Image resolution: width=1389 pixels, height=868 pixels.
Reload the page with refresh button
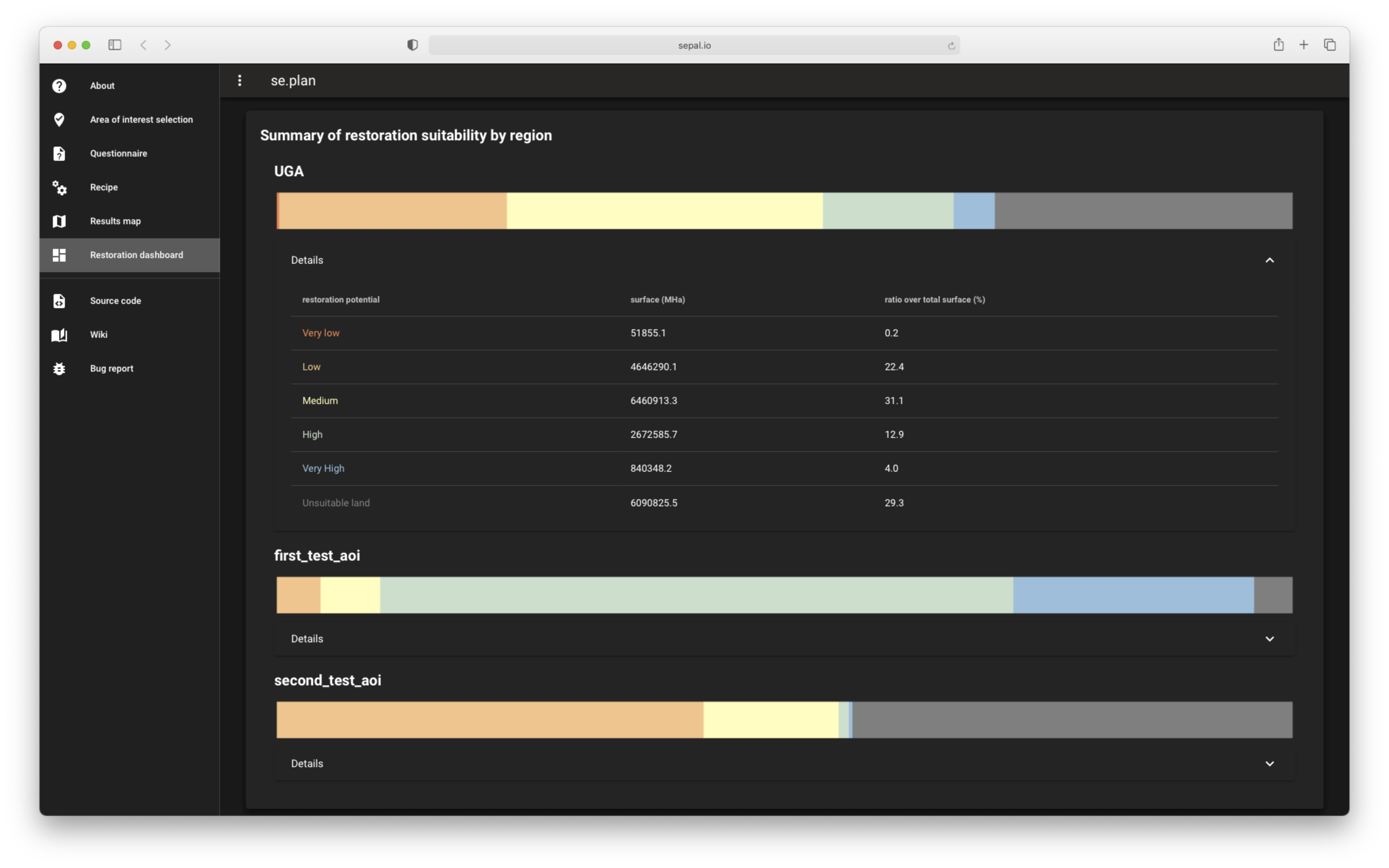click(951, 45)
